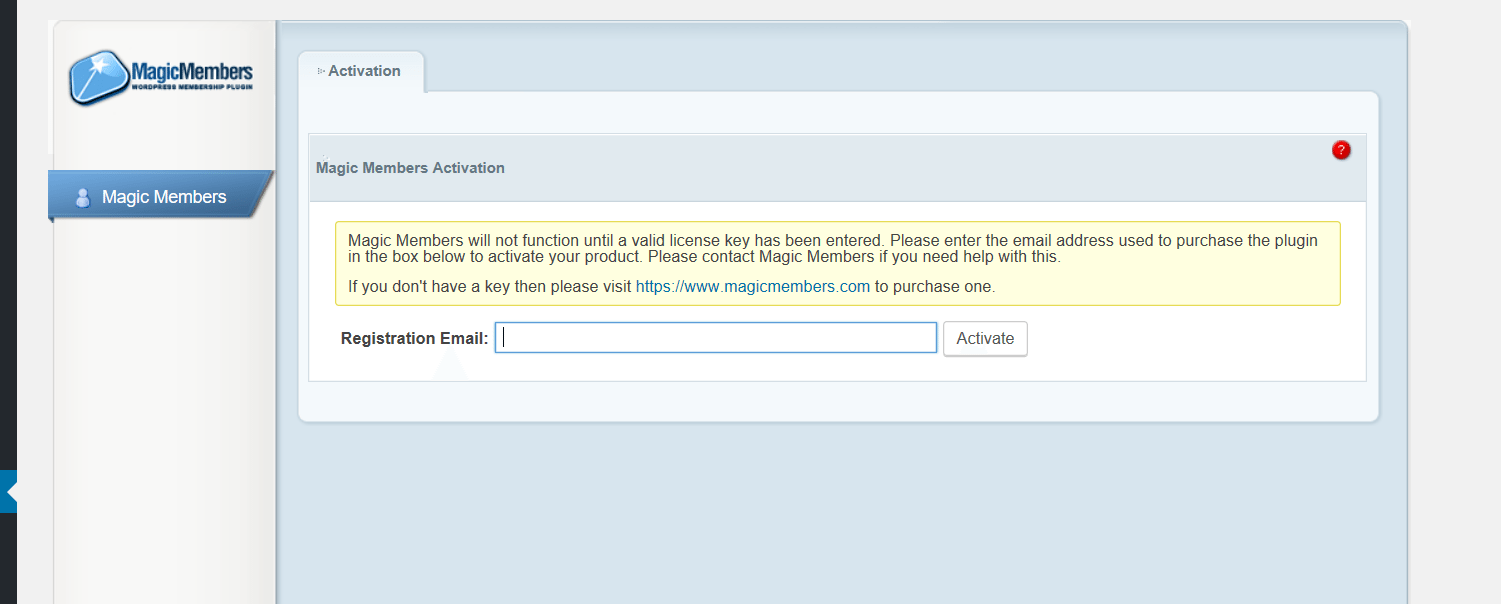
Task: Open help with the red question mark badge
Action: (1341, 149)
